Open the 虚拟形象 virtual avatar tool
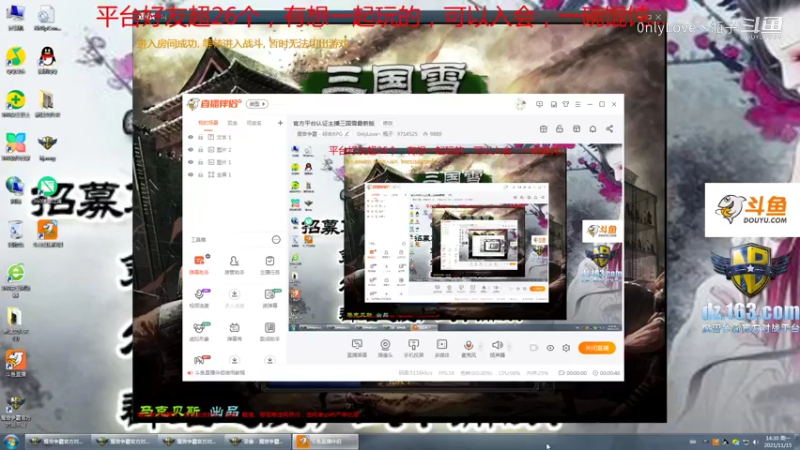The width and height of the screenshot is (800, 450). tap(199, 331)
